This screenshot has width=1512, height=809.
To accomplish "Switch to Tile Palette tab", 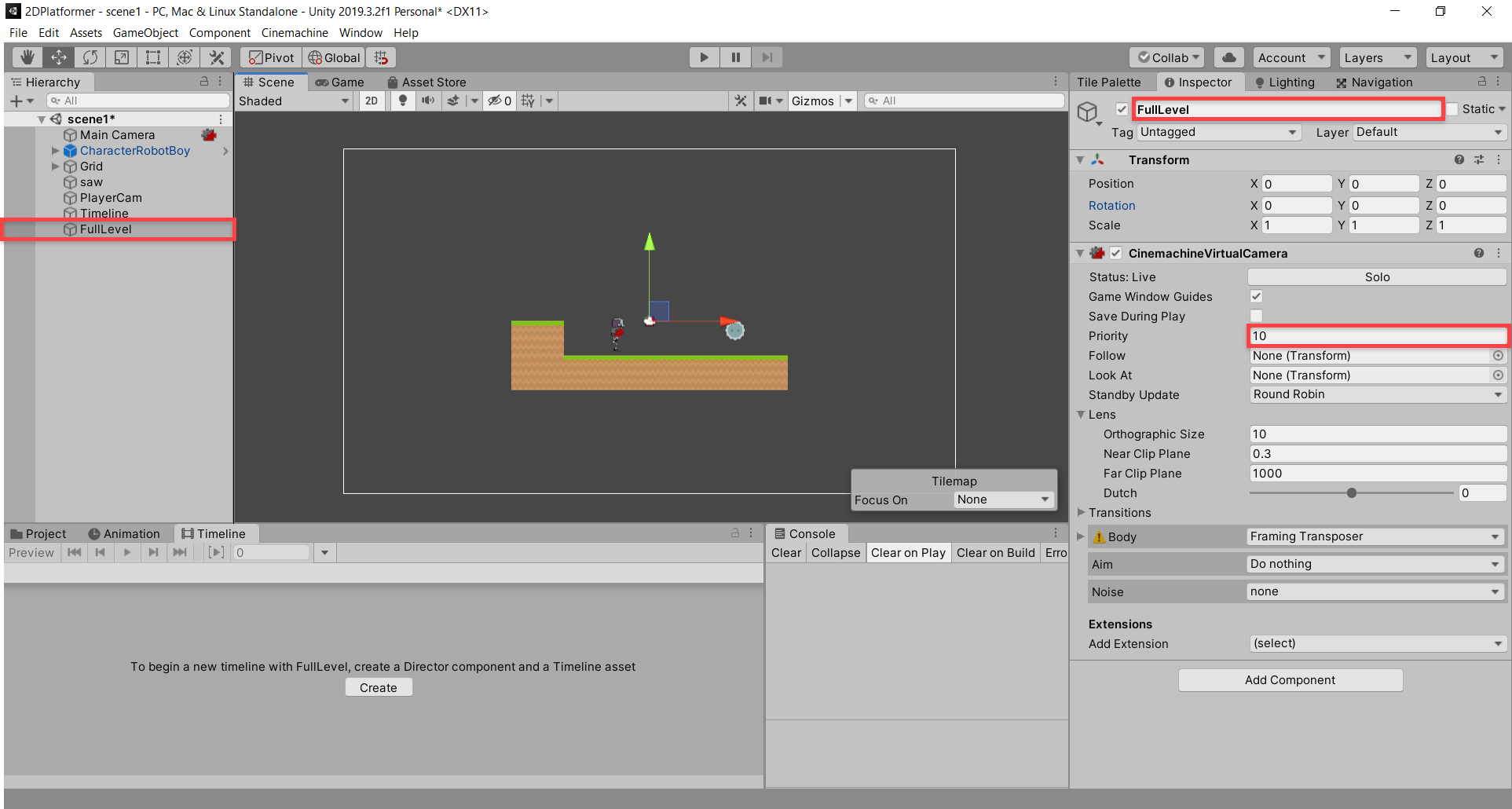I will (1108, 82).
